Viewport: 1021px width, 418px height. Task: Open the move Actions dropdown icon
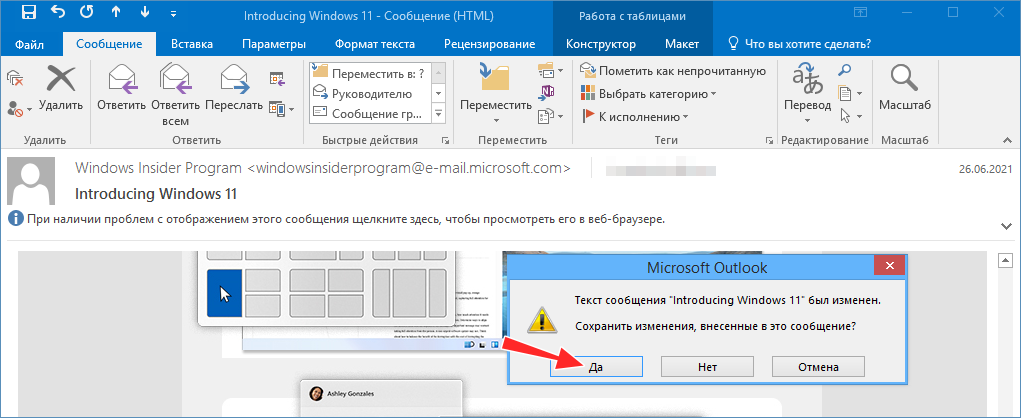[550, 116]
